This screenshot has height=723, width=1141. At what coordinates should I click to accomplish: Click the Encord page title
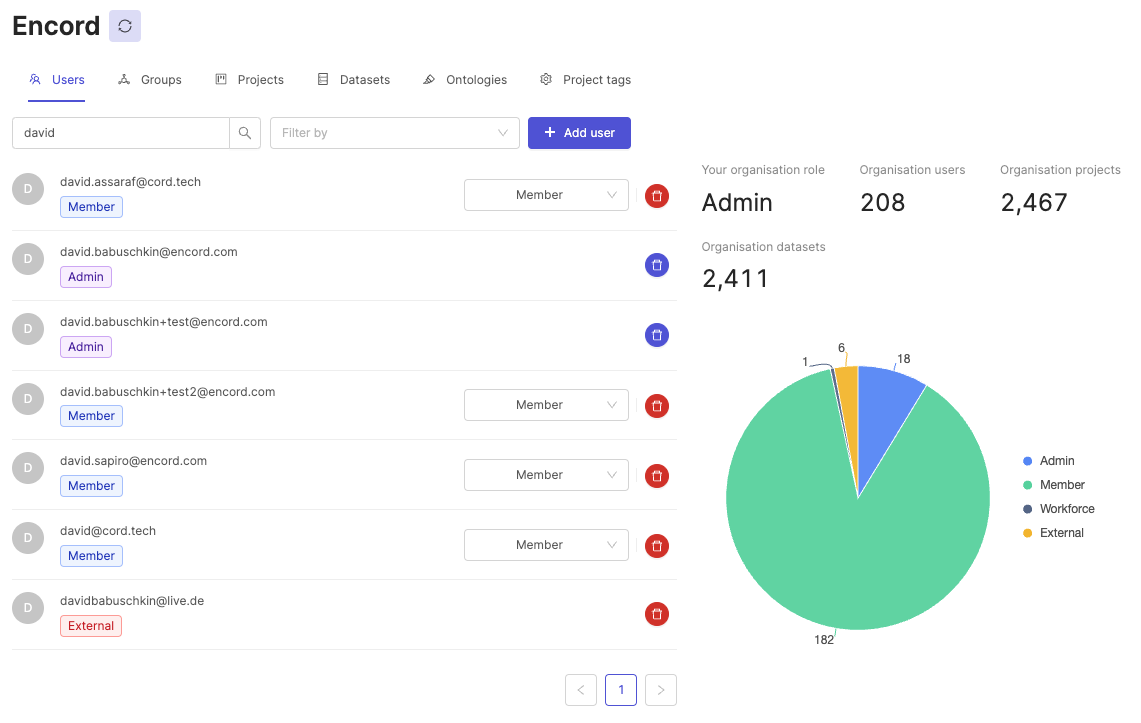click(x=56, y=26)
